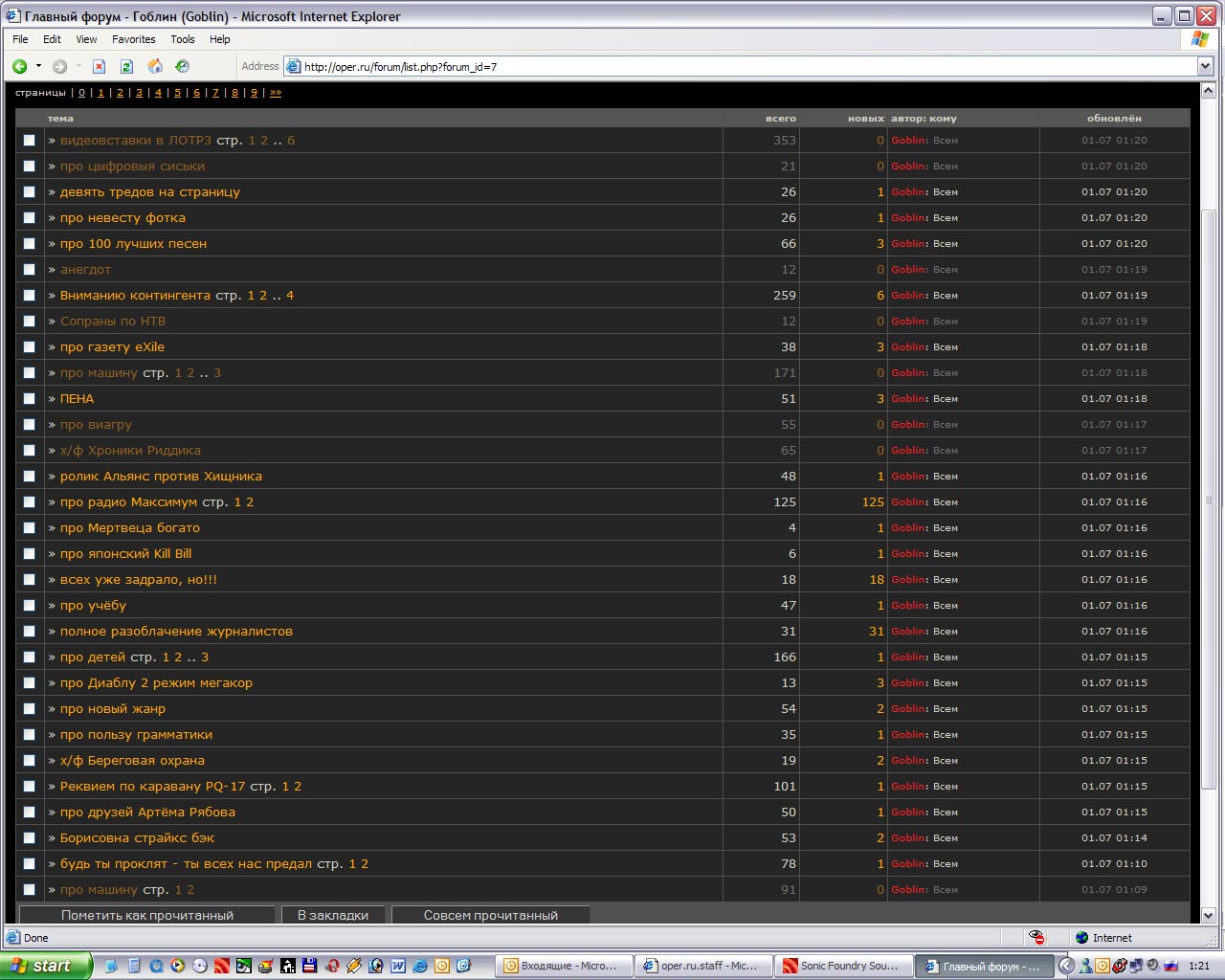The height and width of the screenshot is (980, 1225).
Task: Open the History toolbar icon
Action: 182,66
